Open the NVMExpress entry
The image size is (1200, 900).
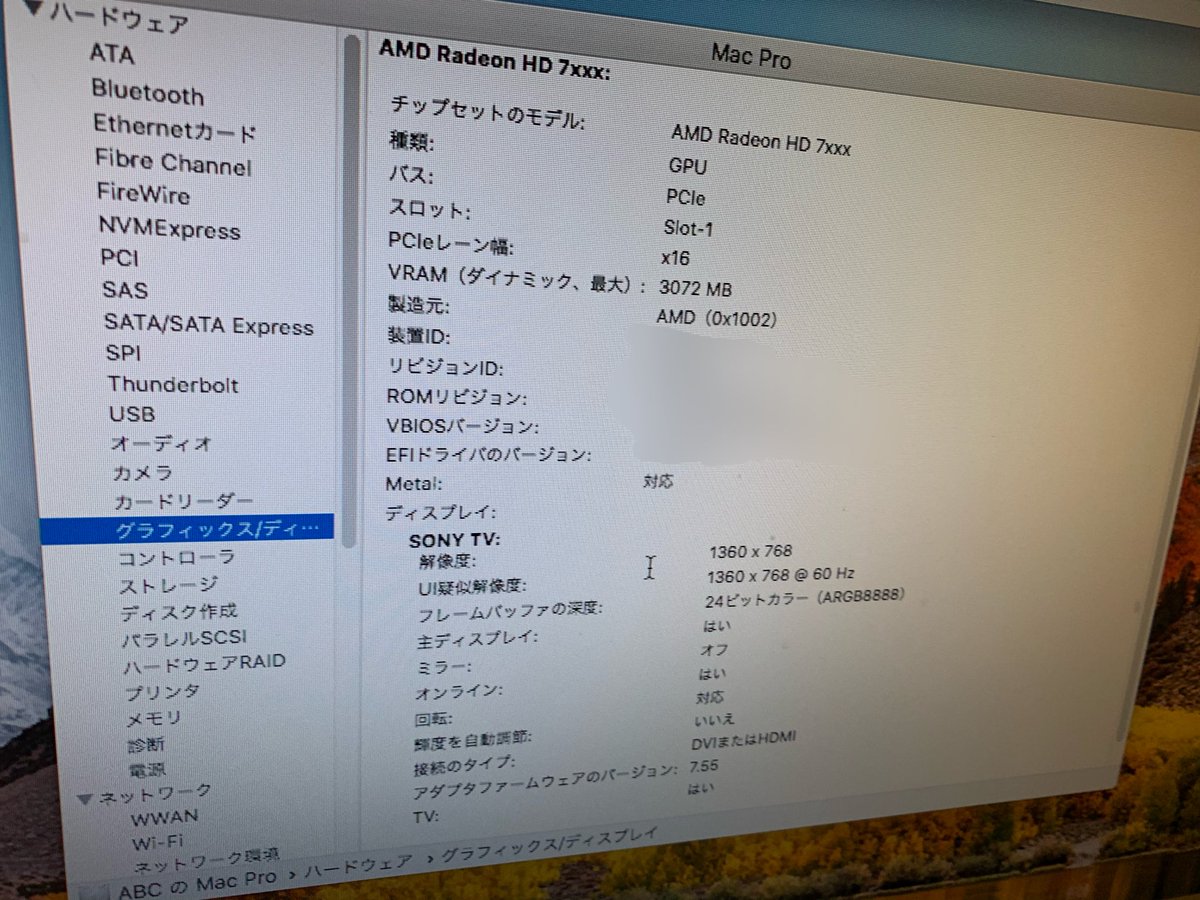169,229
